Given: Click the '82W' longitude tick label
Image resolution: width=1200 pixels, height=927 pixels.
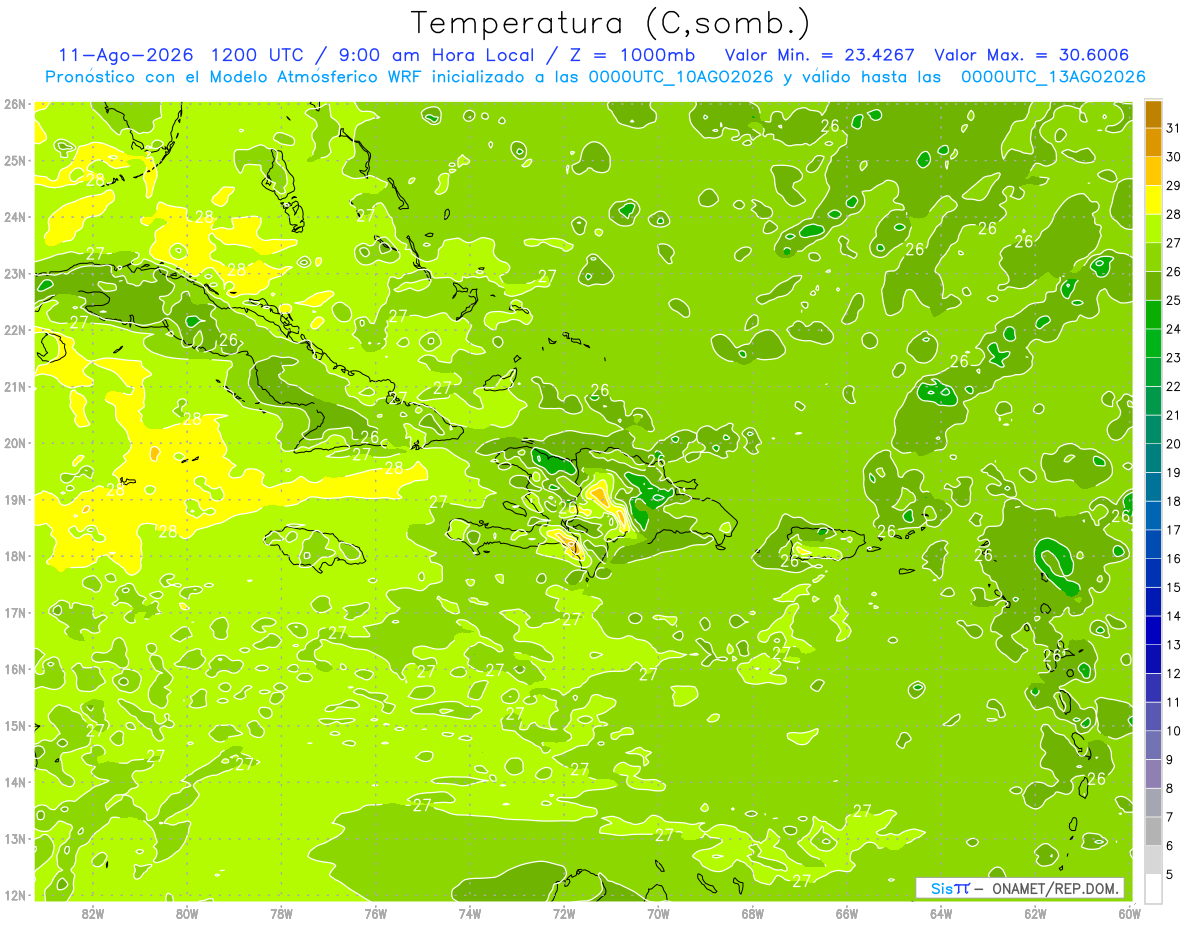Looking at the screenshot, I should click(93, 913).
